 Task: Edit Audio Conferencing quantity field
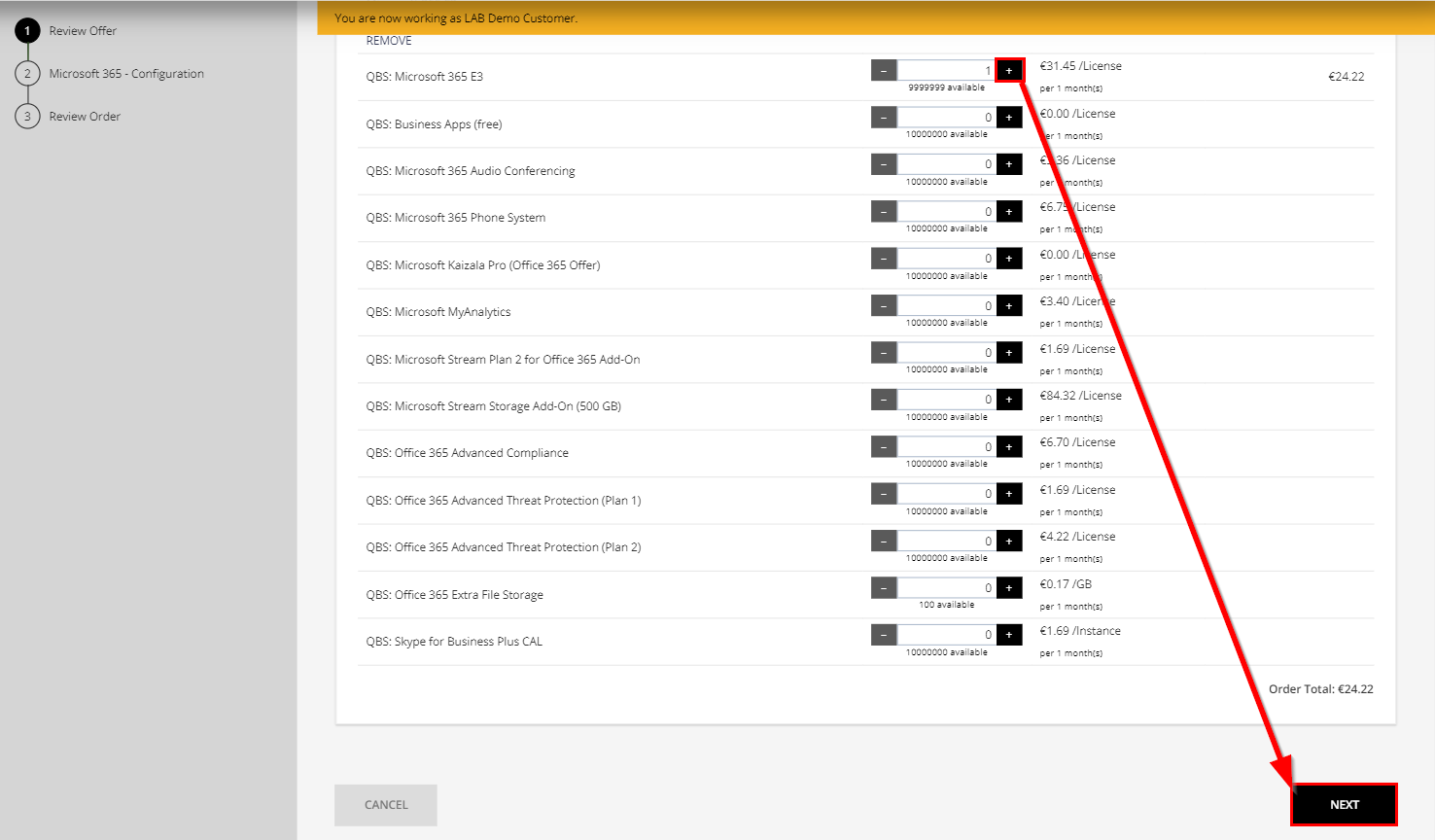click(x=947, y=164)
